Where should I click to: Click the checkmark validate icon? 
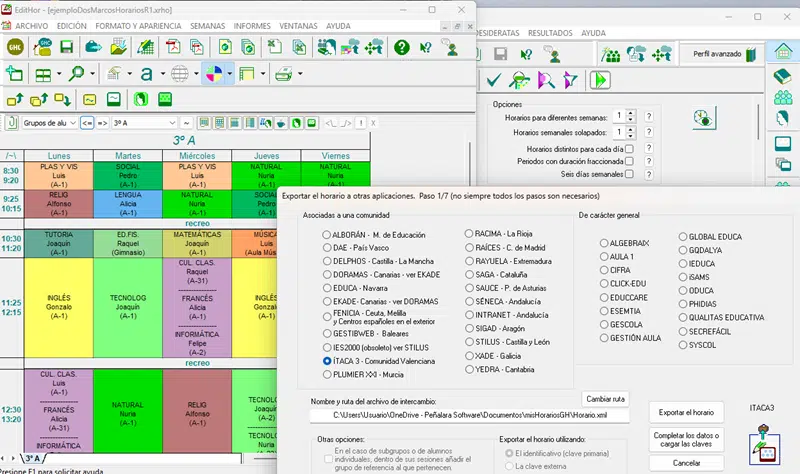[x=493, y=80]
